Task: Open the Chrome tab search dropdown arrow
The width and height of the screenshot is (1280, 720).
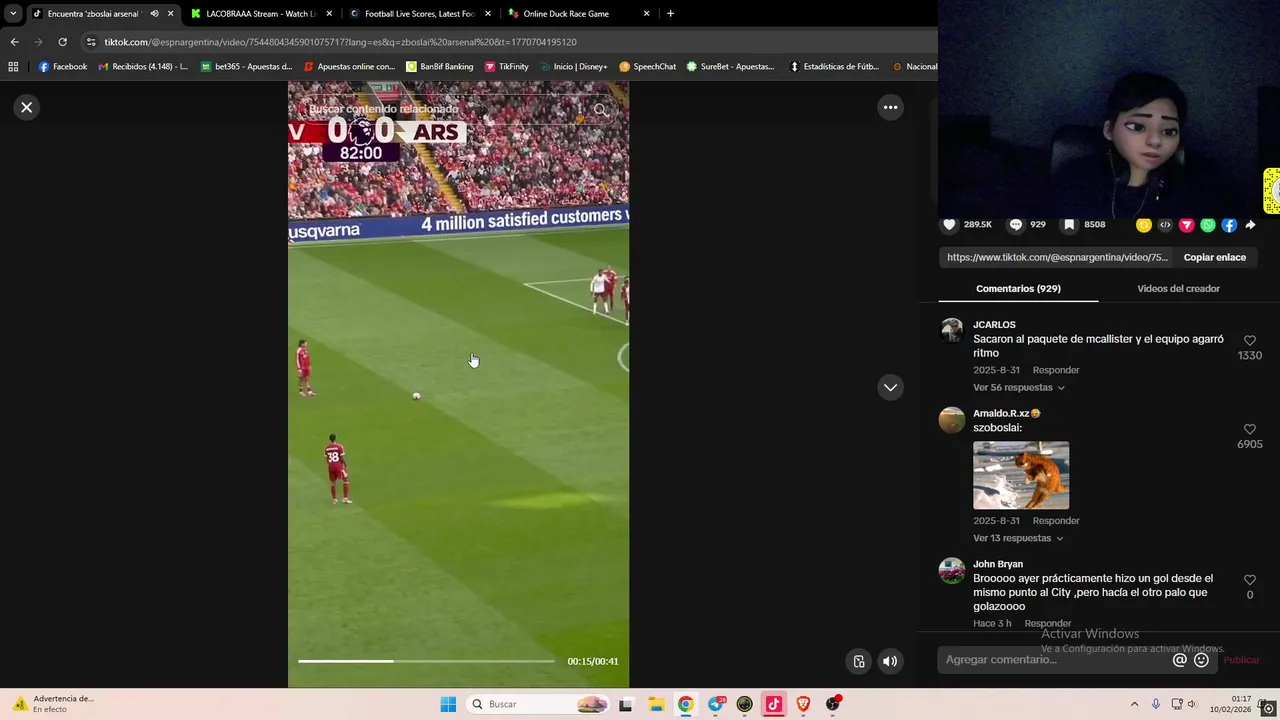Action: click(x=13, y=14)
